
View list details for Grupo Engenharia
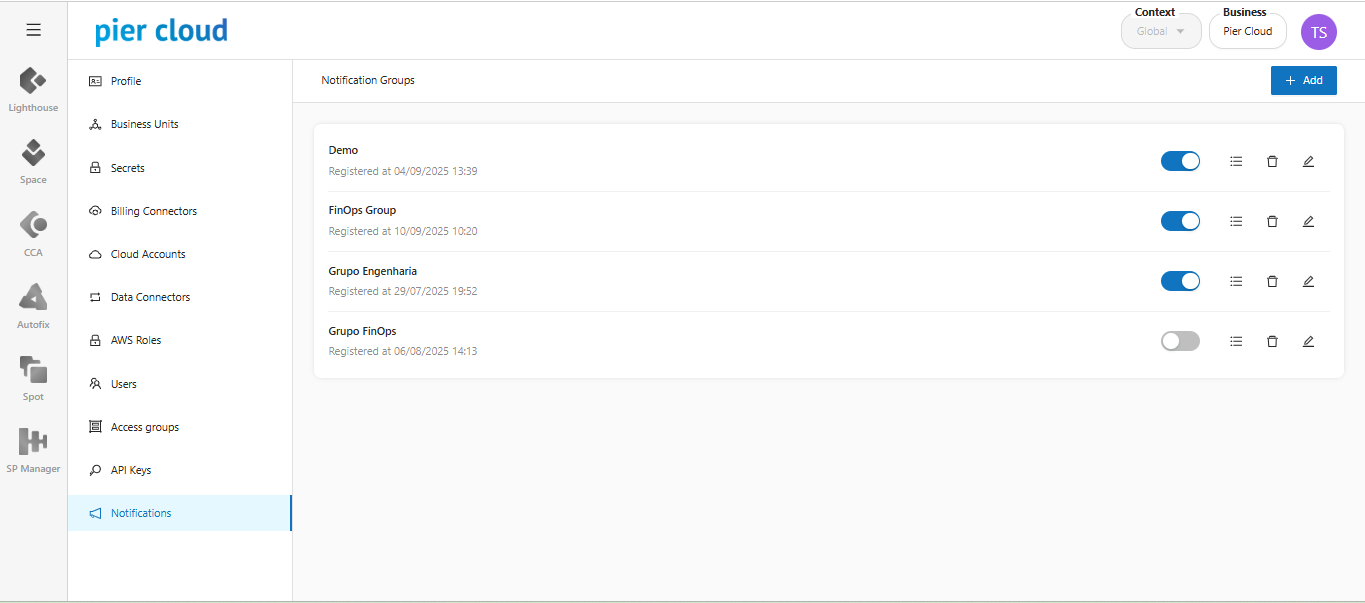(1236, 281)
